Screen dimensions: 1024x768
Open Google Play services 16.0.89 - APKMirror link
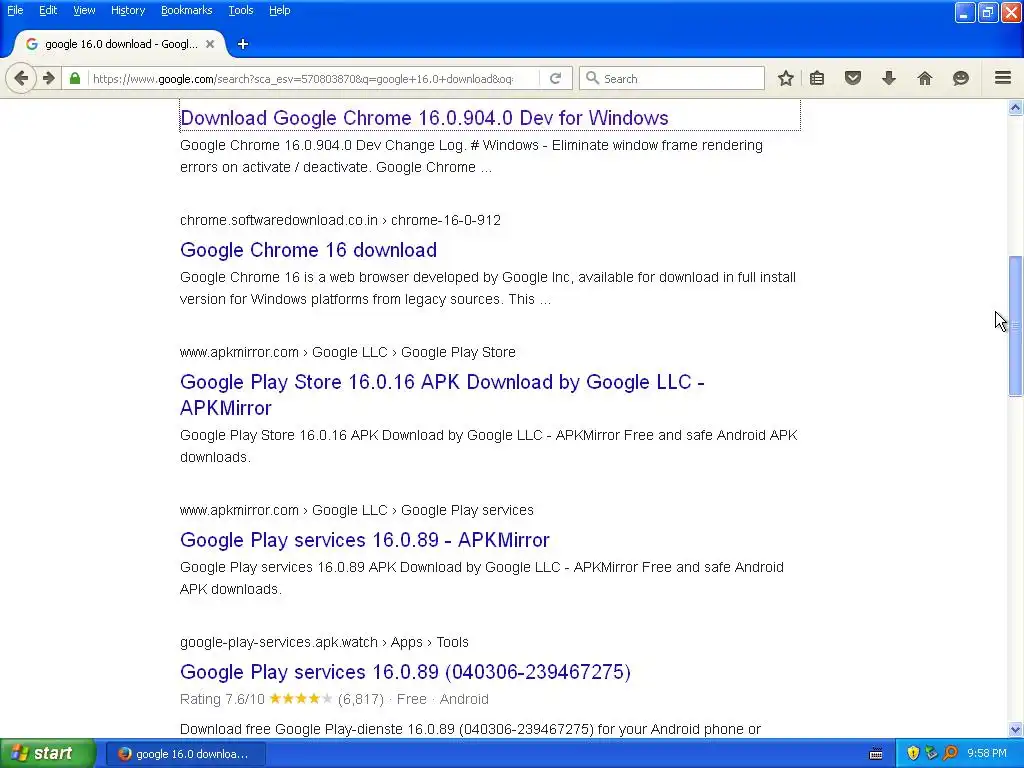364,539
